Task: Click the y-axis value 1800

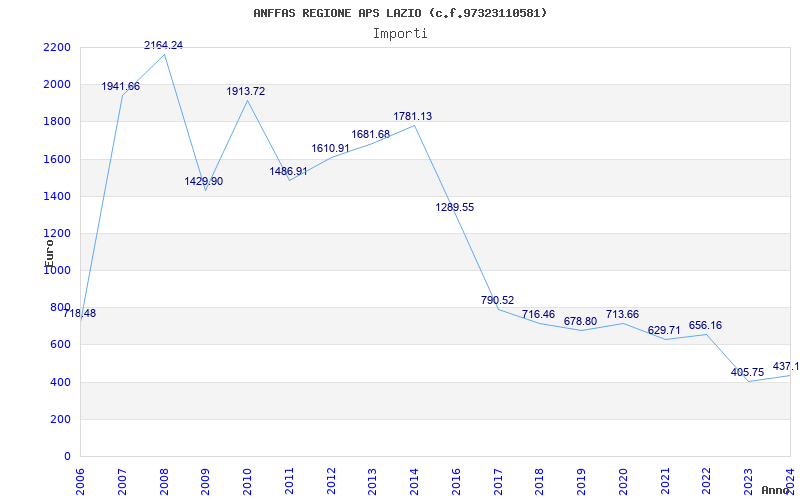Action: click(x=57, y=122)
